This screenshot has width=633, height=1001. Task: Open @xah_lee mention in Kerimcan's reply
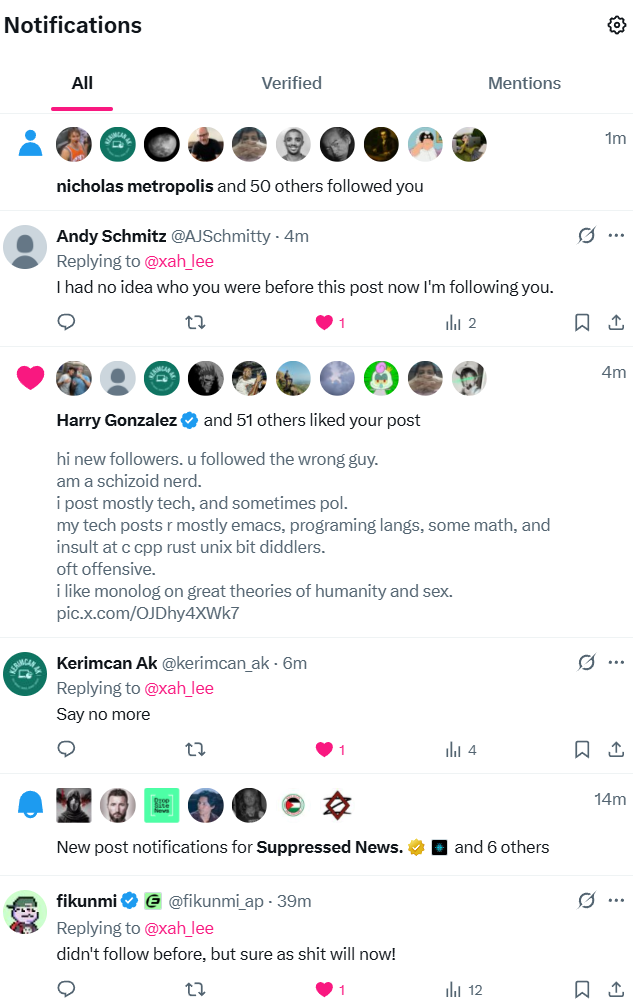coord(179,688)
